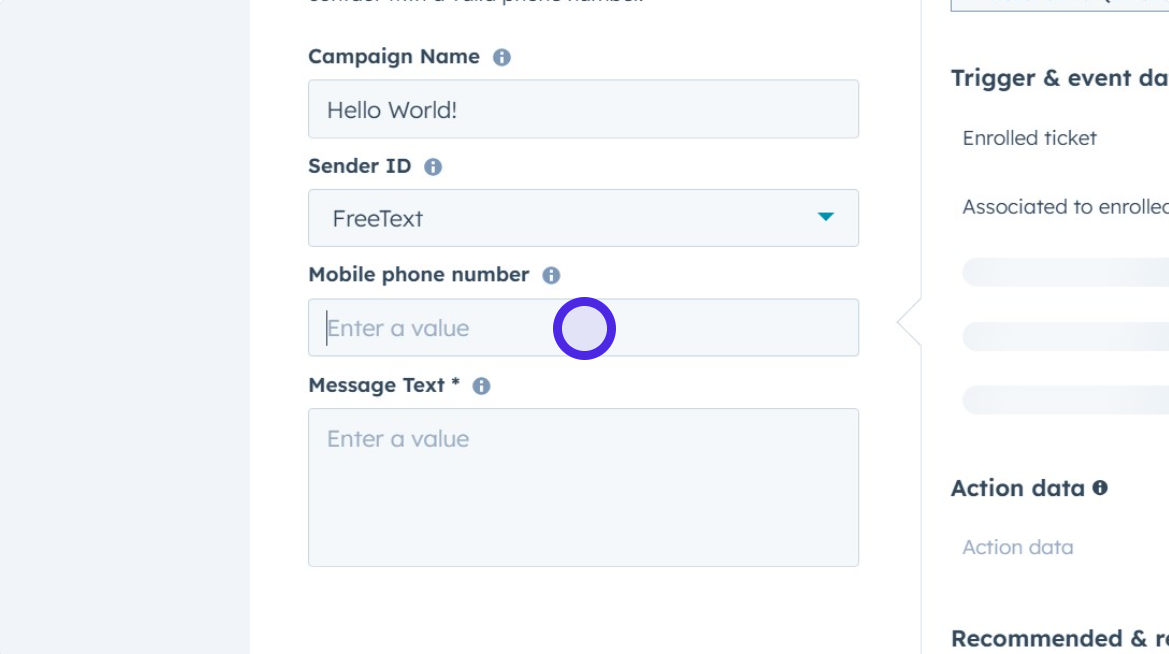Viewport: 1169px width, 654px height.
Task: Click the Message Text info icon
Action: coord(482,386)
